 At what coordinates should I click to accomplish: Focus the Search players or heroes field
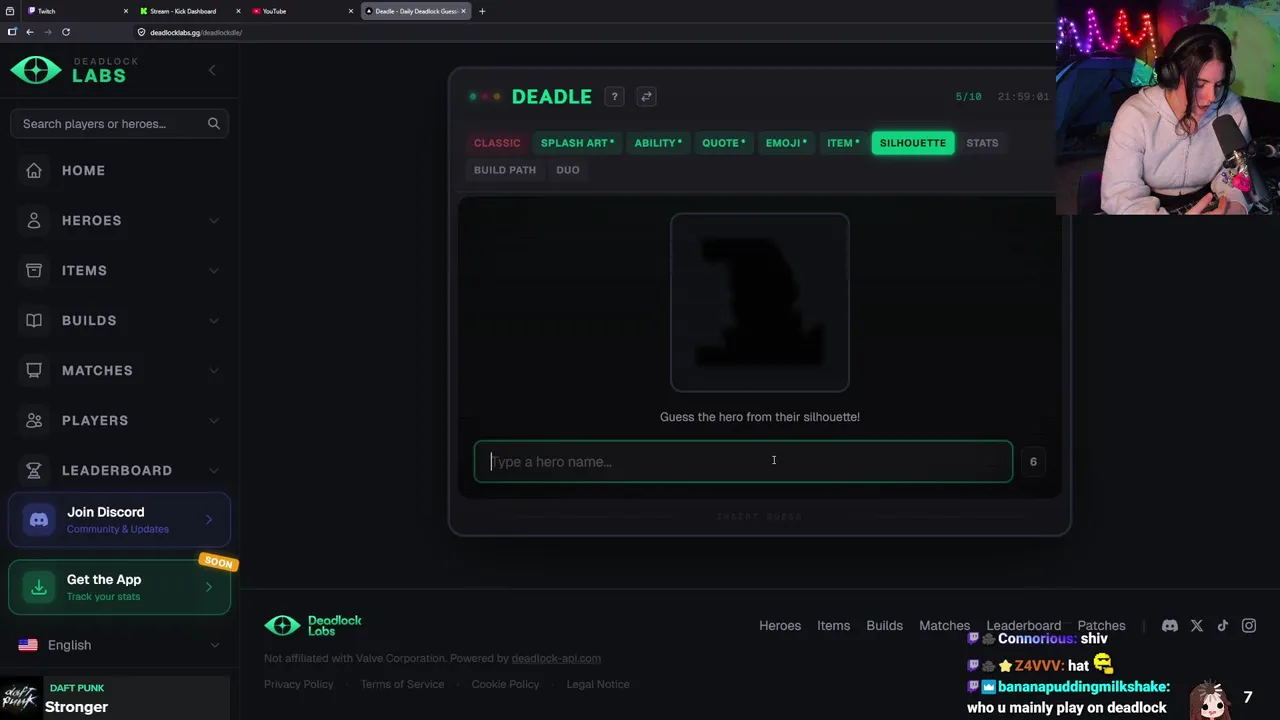tap(119, 124)
